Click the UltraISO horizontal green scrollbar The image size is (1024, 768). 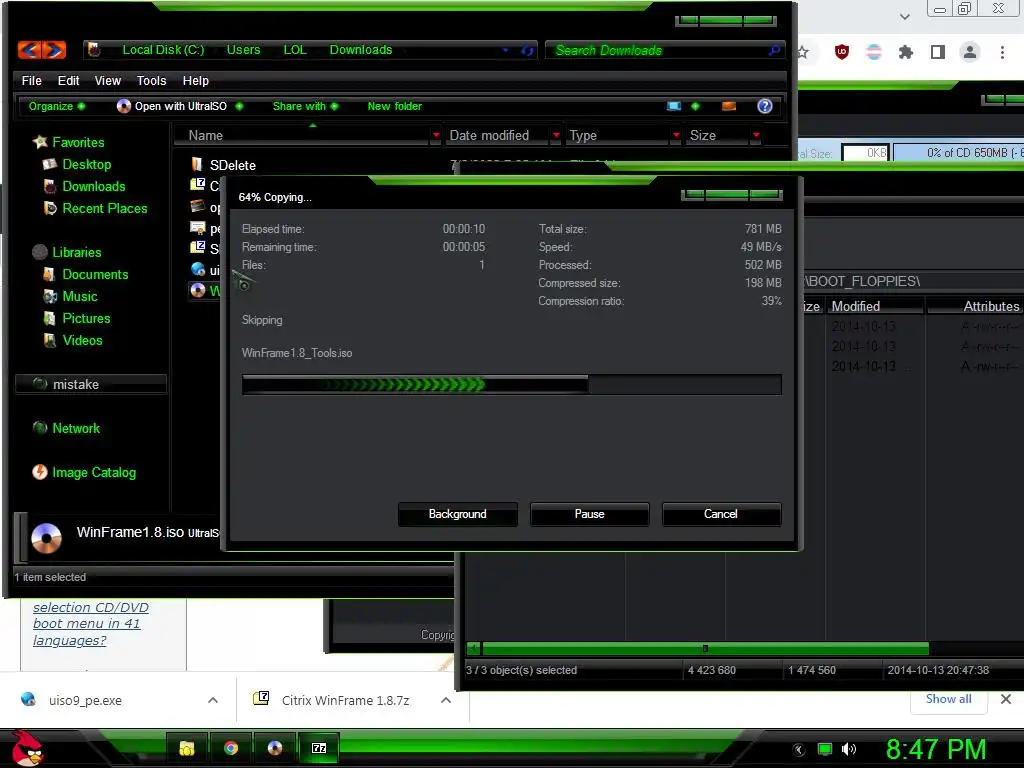tap(705, 648)
